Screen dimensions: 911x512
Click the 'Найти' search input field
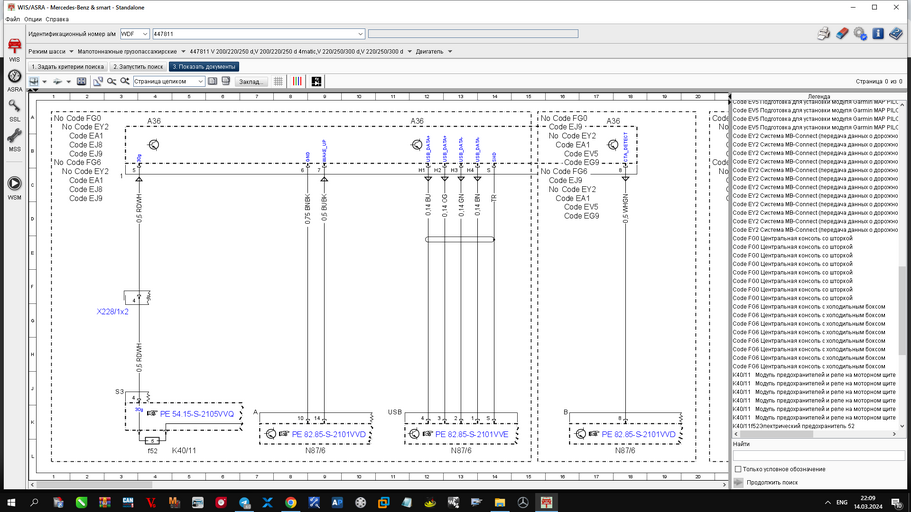pos(819,456)
